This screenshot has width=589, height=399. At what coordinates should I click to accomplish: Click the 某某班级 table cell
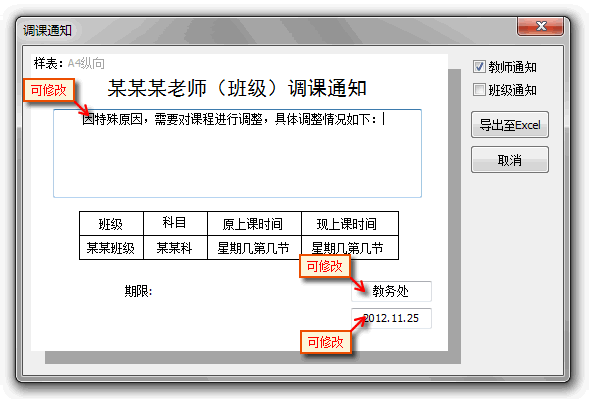point(111,248)
